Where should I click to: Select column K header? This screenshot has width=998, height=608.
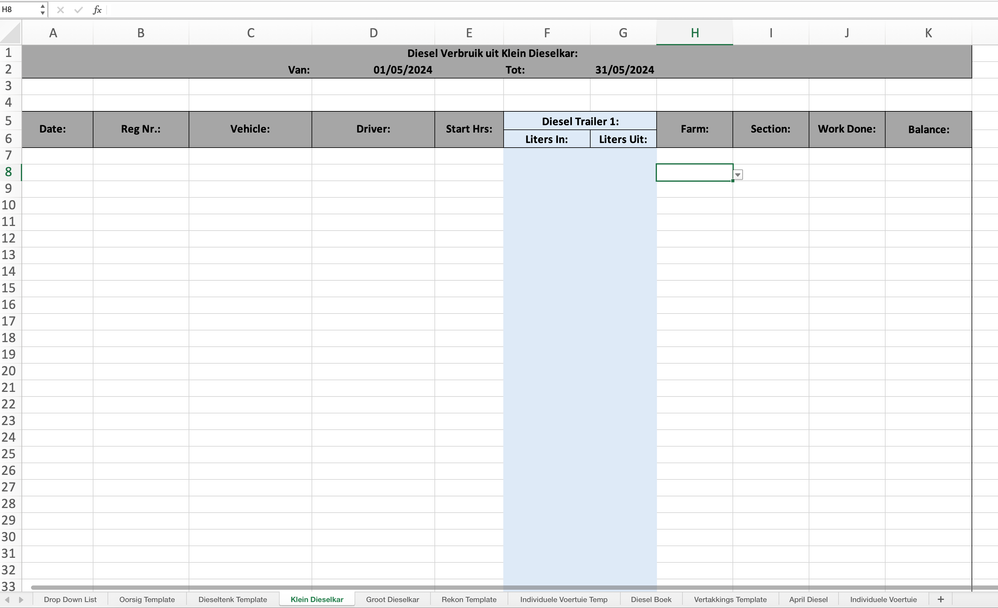point(928,32)
